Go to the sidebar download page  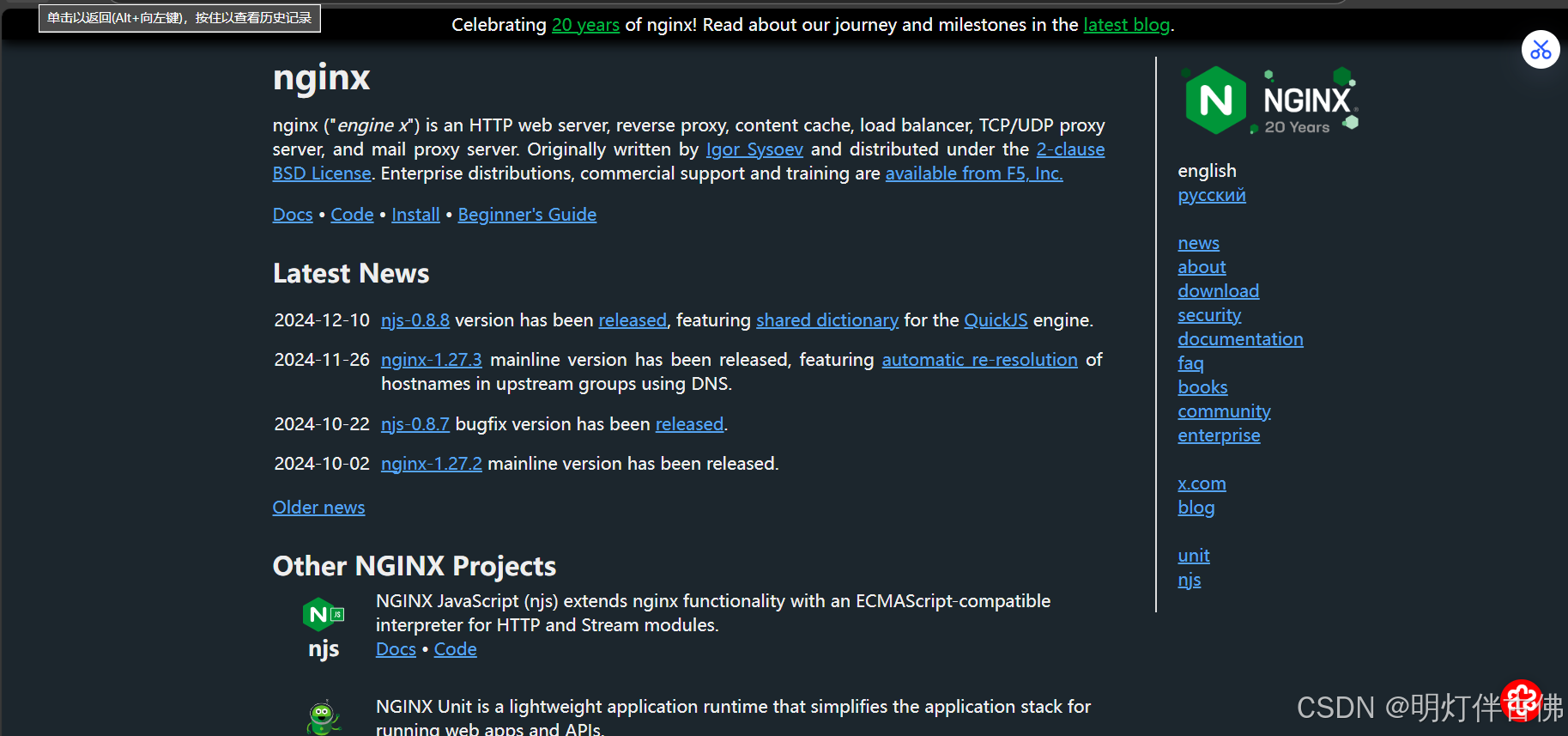[1219, 291]
